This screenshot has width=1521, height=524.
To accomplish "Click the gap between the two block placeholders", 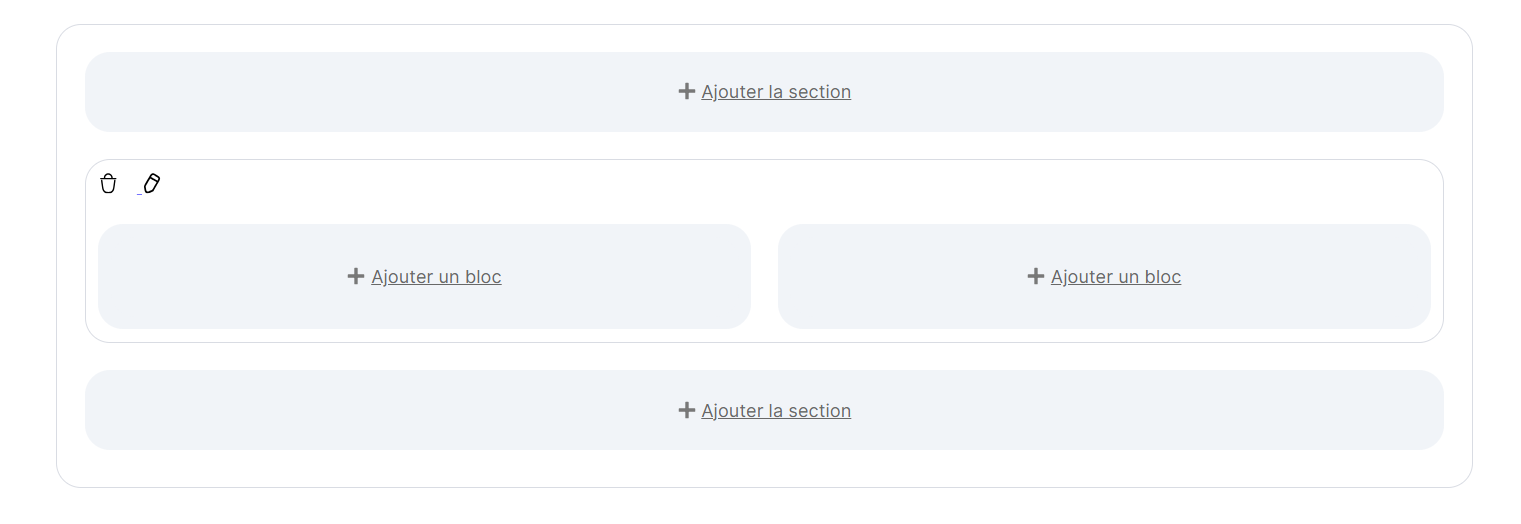I will click(764, 276).
